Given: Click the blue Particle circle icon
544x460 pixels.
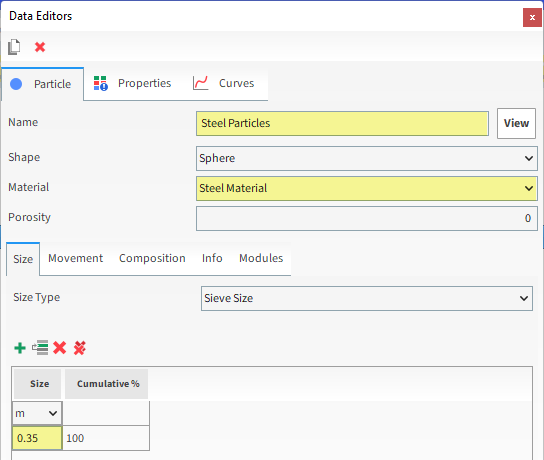Looking at the screenshot, I should [16, 84].
